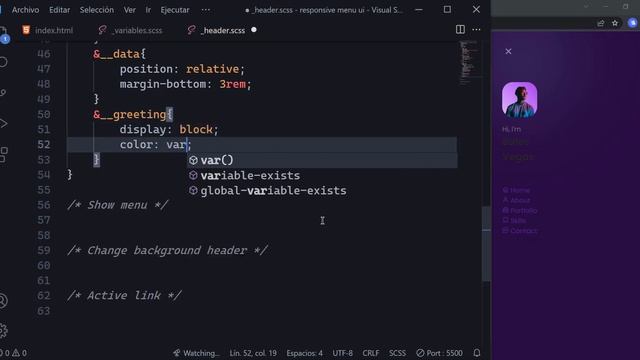
Task: Select language mode SCSS in status bar
Action: point(397,353)
